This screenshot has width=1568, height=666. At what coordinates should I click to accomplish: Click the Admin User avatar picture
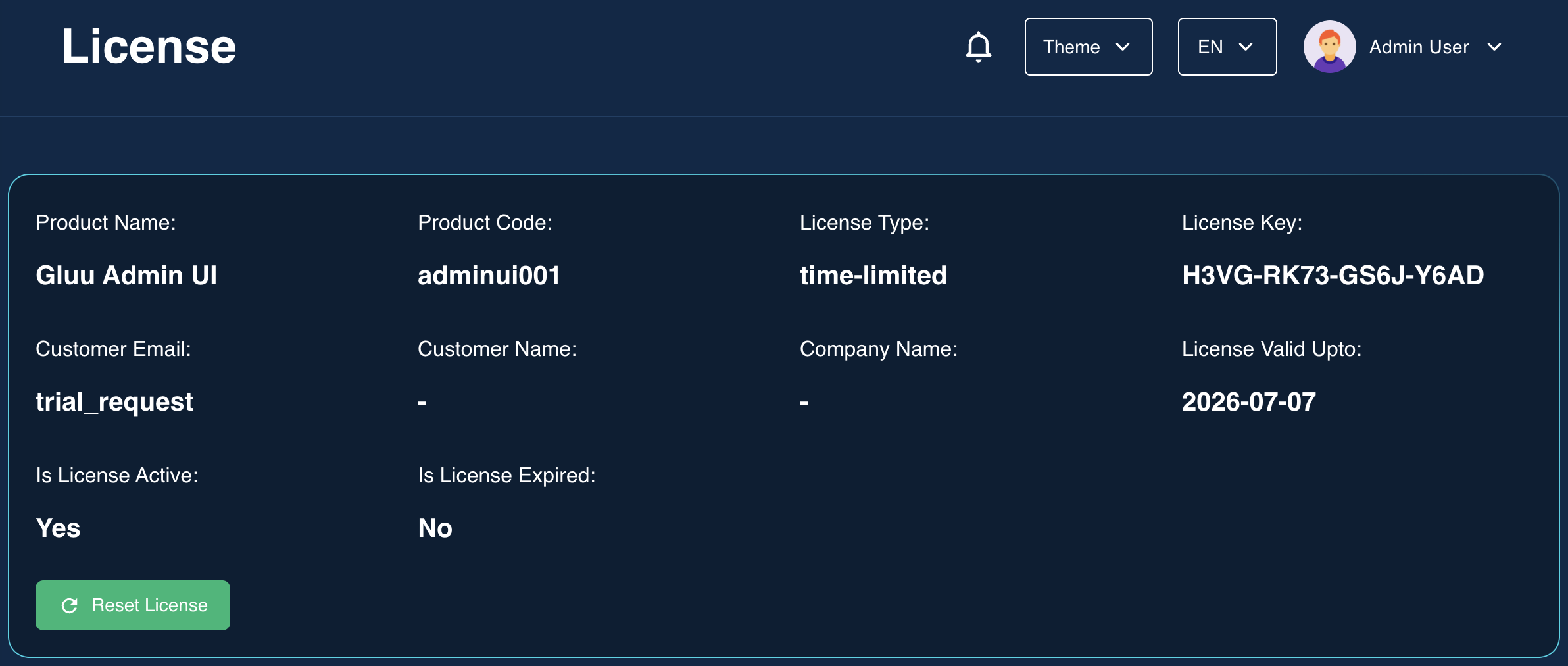pyautogui.click(x=1329, y=47)
